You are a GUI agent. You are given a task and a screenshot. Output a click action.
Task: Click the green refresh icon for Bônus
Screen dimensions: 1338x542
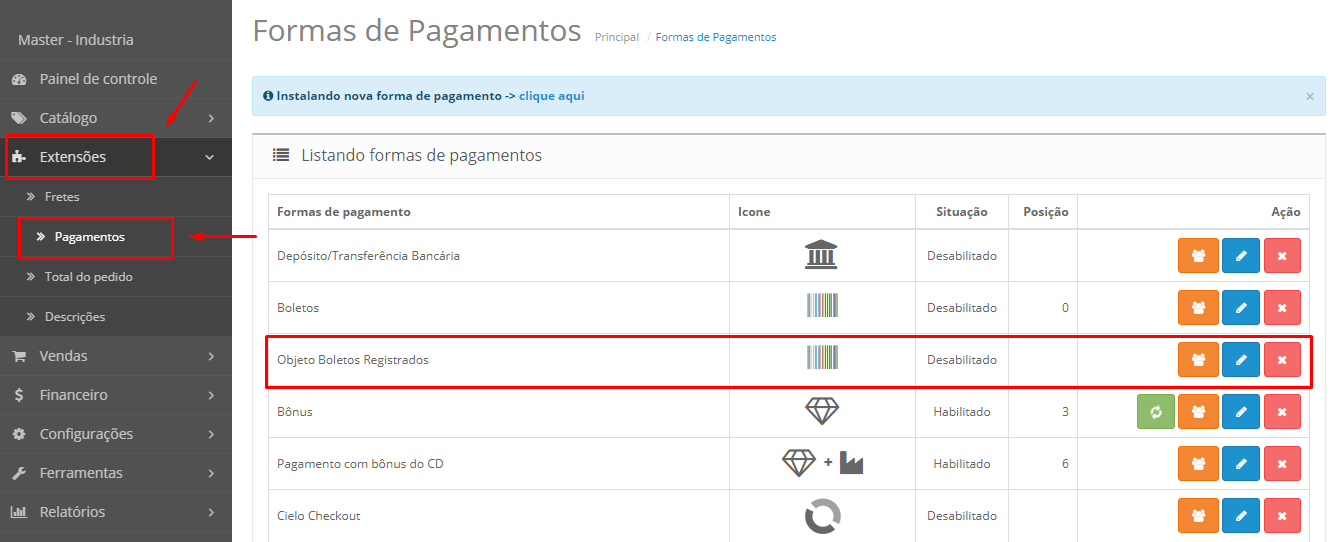1156,412
